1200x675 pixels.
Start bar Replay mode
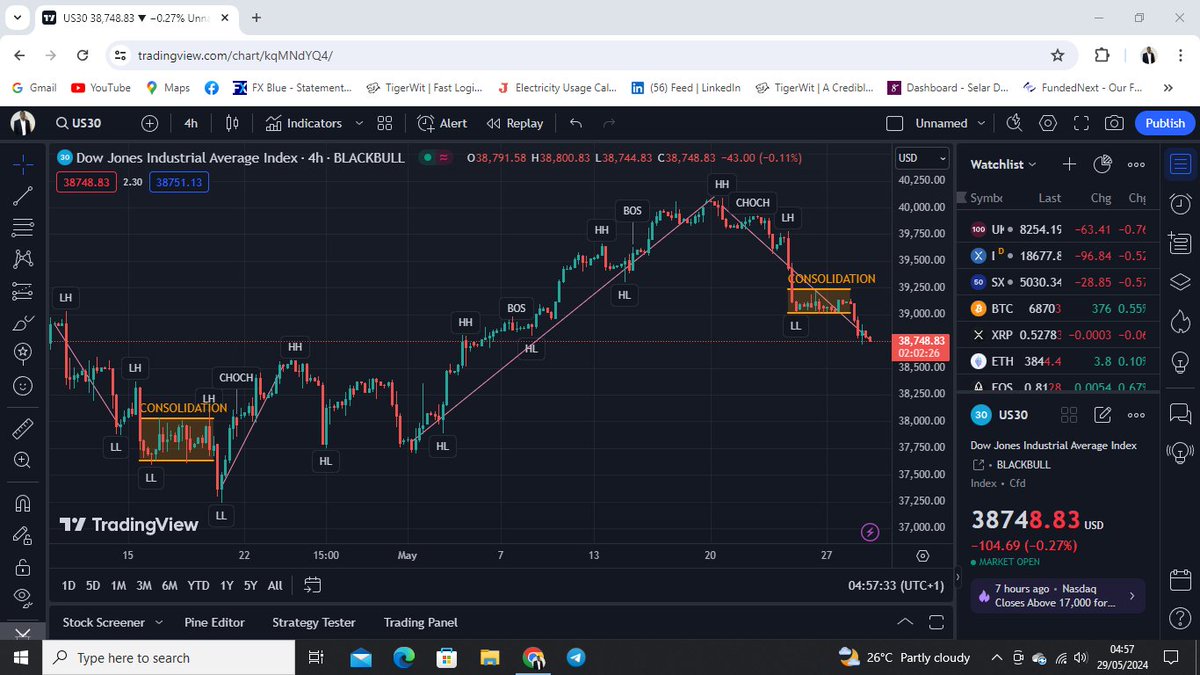click(x=514, y=123)
